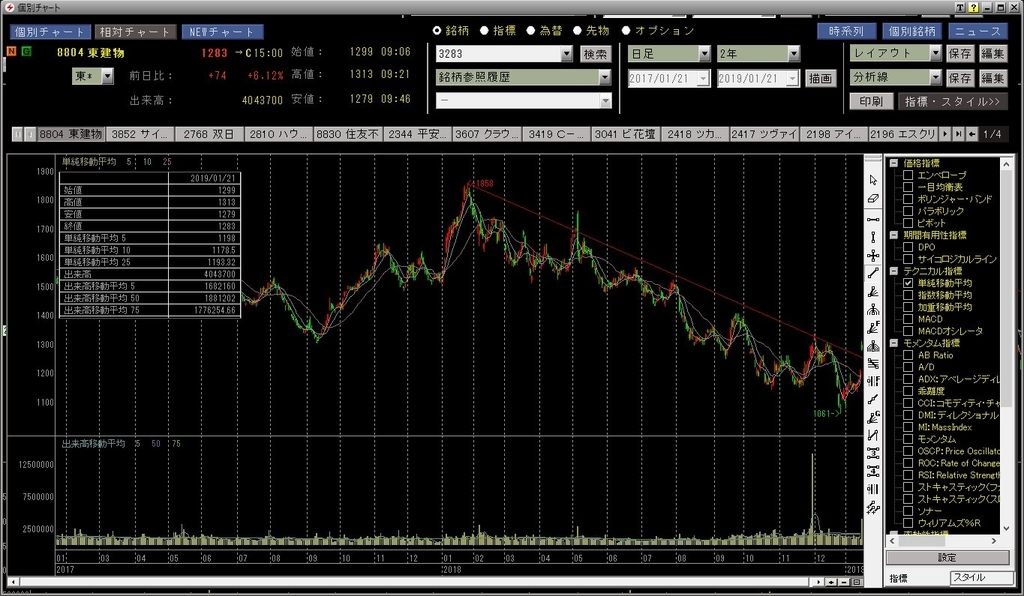
Task: Click the green G icon beside stock name
Action: pyautogui.click(x=27, y=51)
